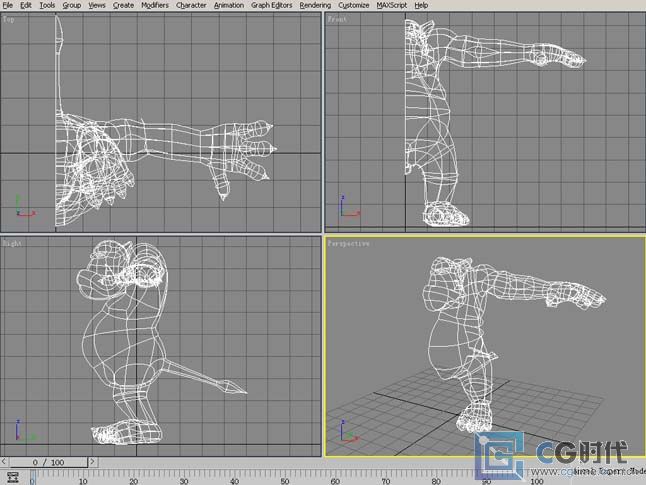
Task: Select the character's foot in Front viewport
Action: click(447, 214)
